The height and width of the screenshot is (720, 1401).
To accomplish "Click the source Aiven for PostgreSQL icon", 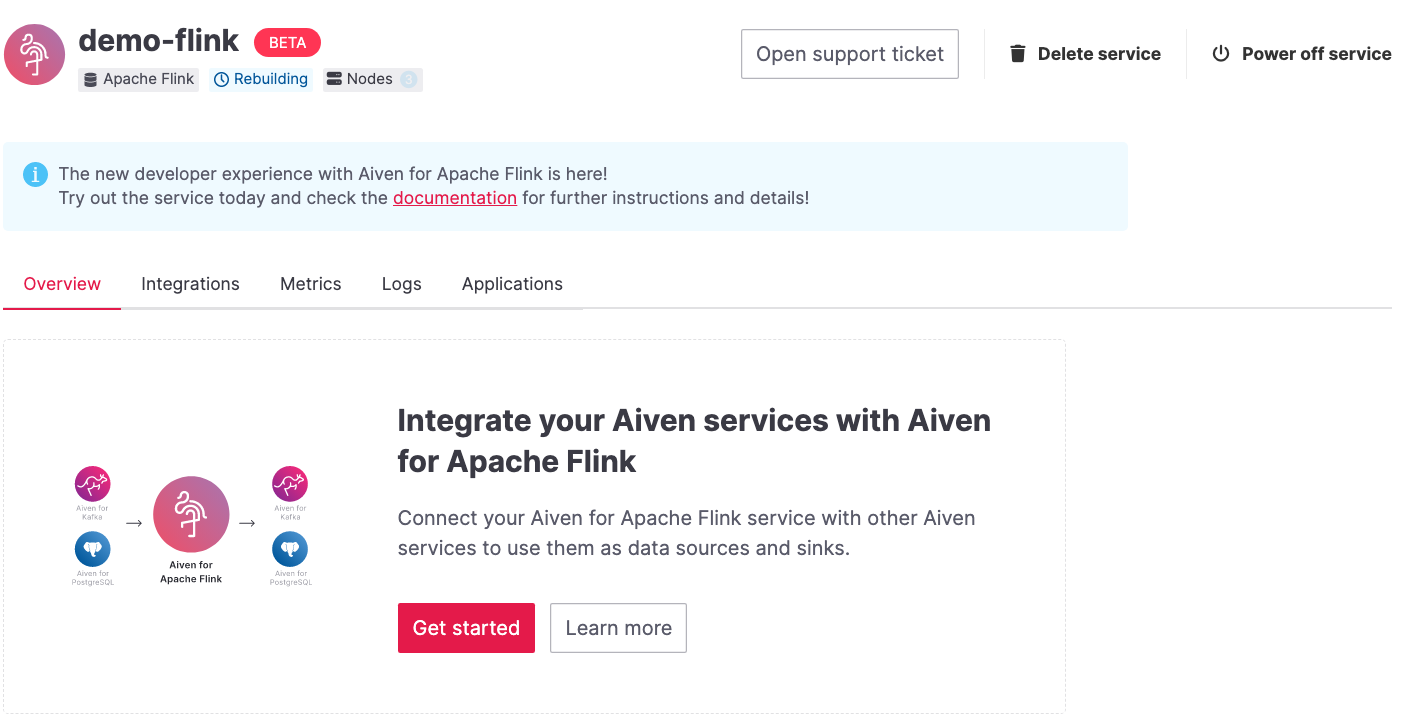I will click(93, 550).
